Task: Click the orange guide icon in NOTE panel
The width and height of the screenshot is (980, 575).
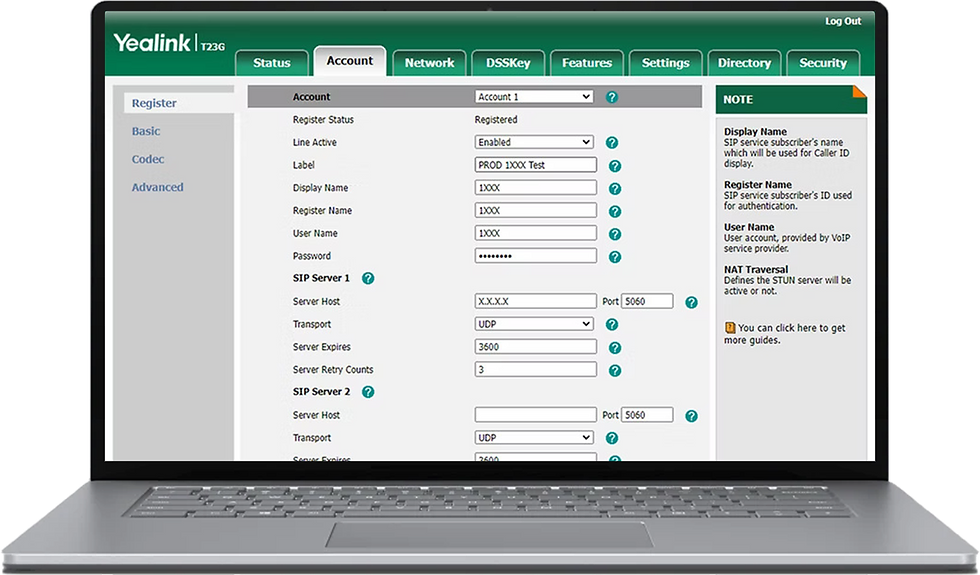Action: (729, 328)
